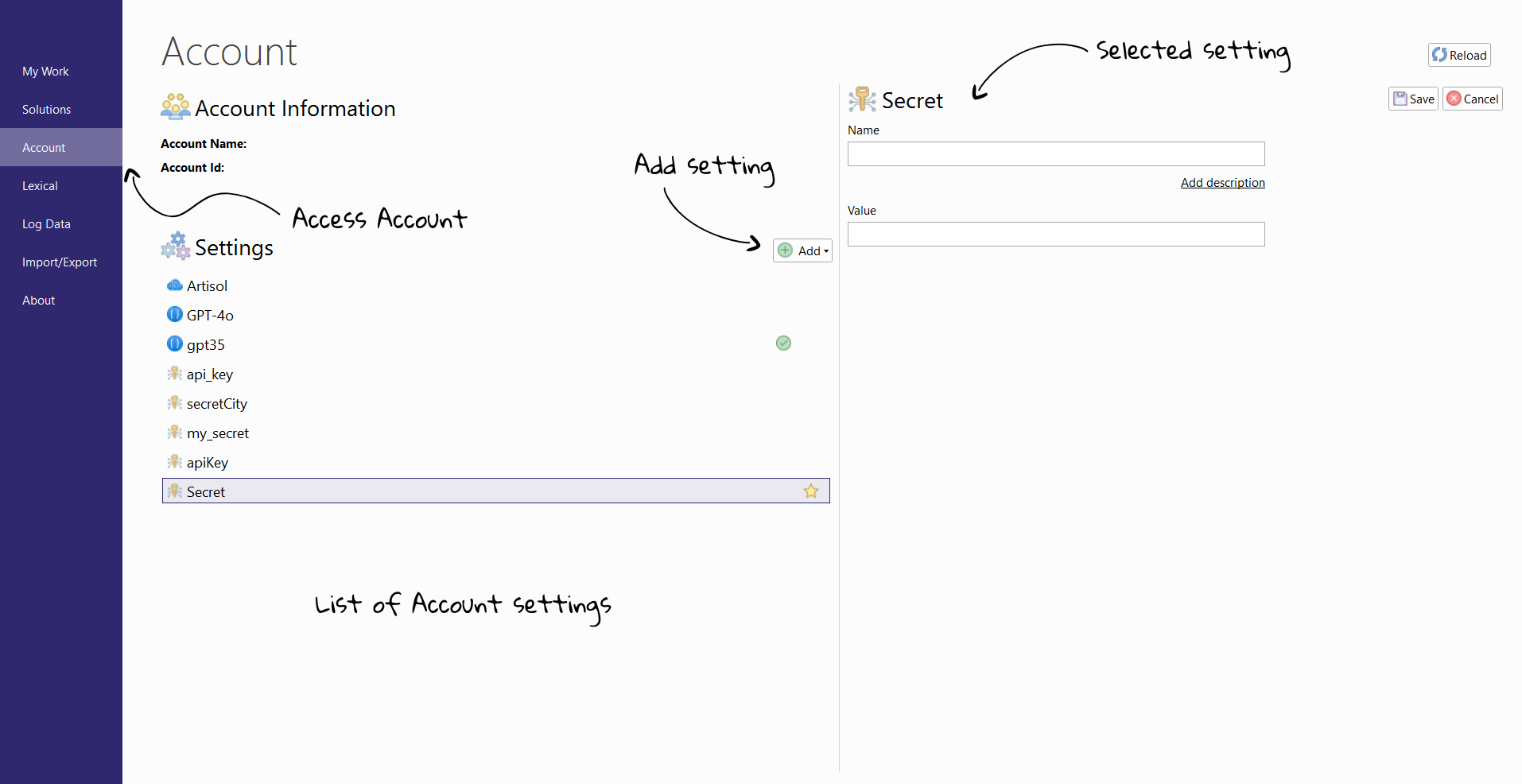
Task: Save the Secret setting
Action: coord(1412,99)
